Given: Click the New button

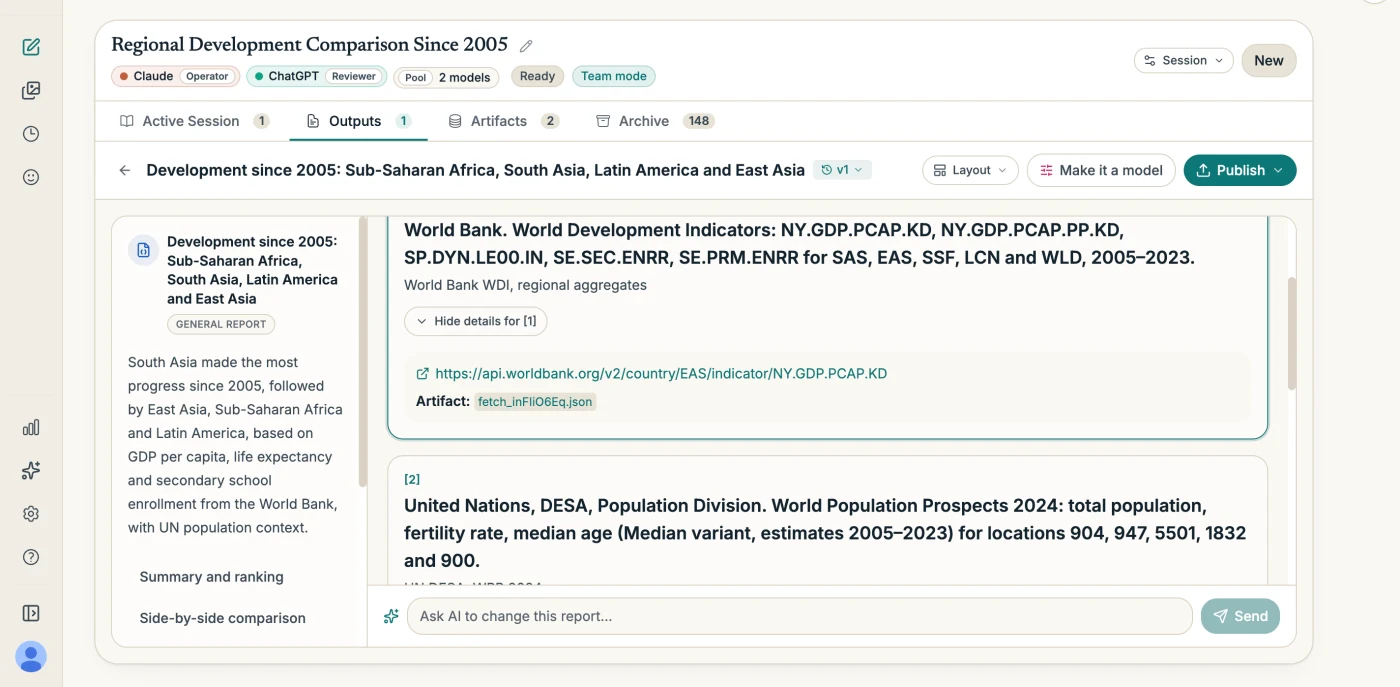Looking at the screenshot, I should [x=1269, y=61].
